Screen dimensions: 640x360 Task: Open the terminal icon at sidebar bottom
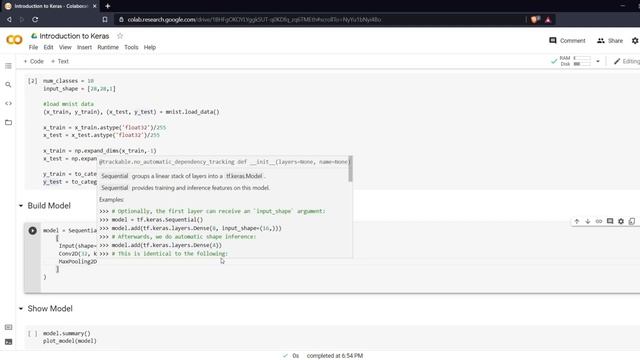pos(8,342)
